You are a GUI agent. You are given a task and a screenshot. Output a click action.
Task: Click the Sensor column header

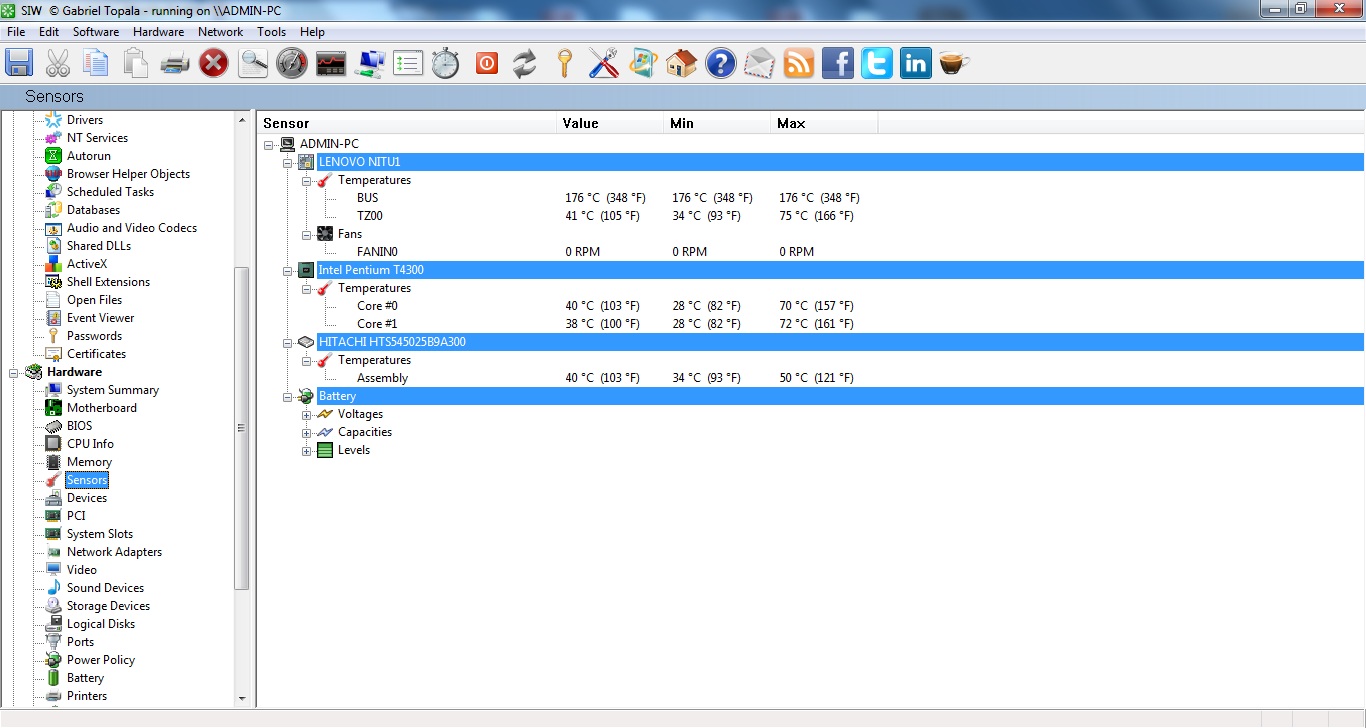click(x=406, y=123)
